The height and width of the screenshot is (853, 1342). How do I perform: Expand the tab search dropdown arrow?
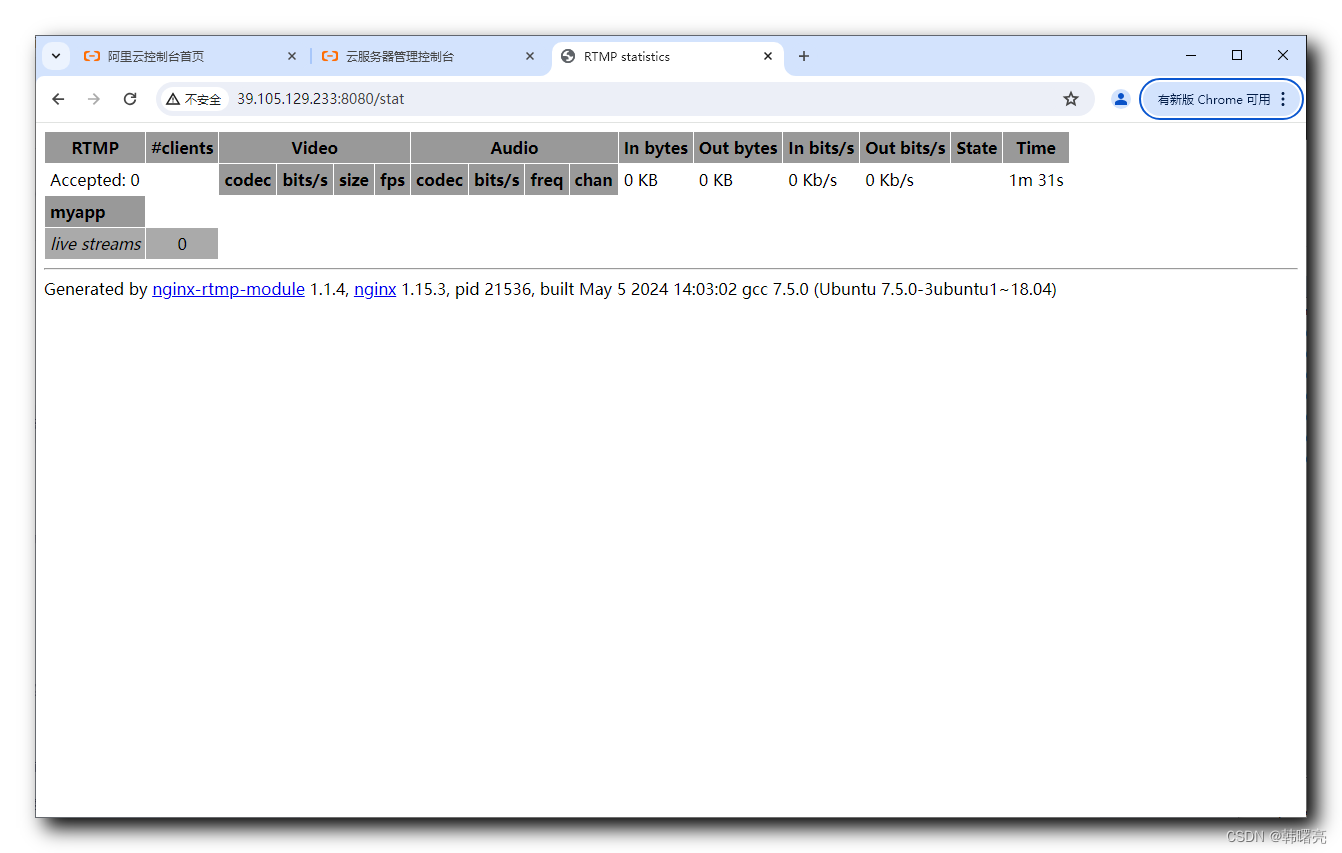point(56,56)
